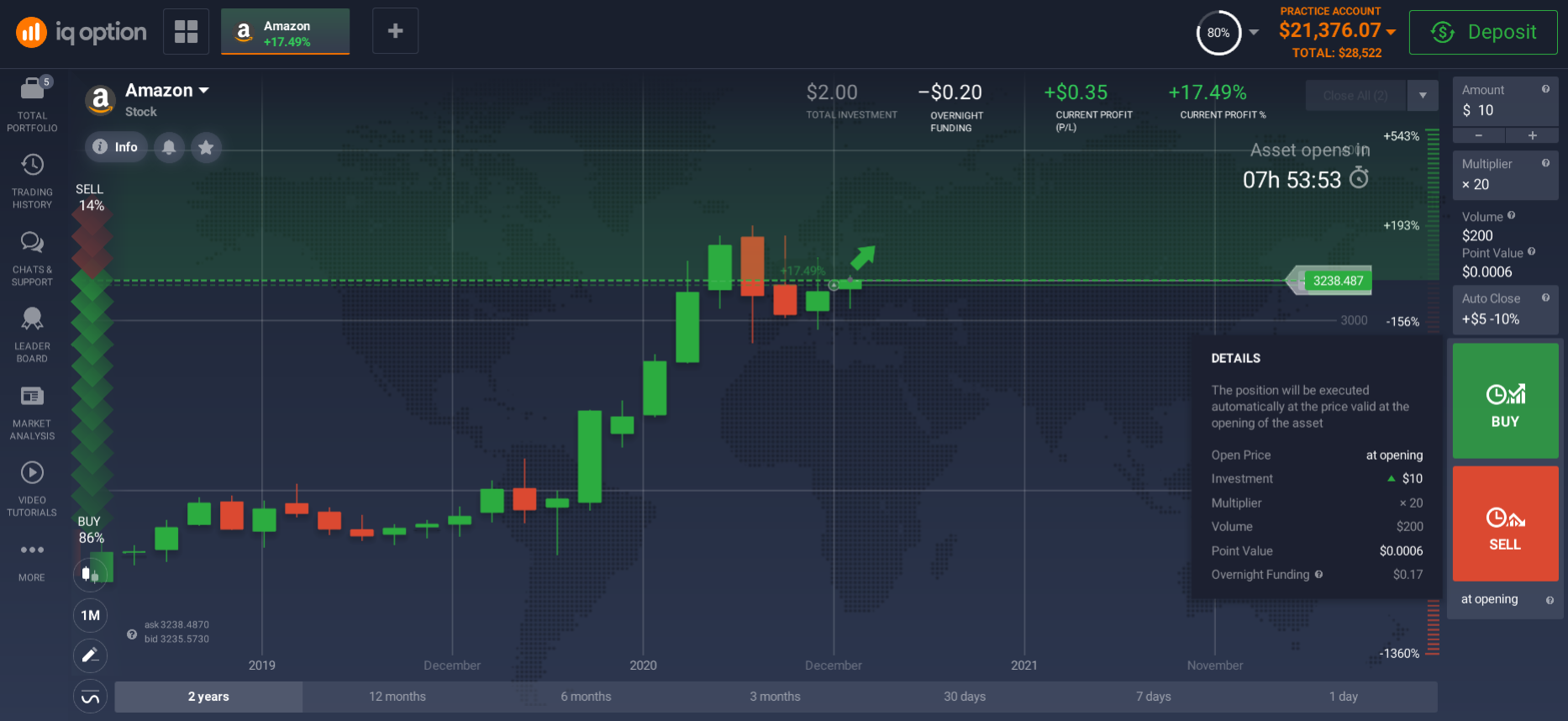
Task: Open the Leader Board
Action: [32, 335]
